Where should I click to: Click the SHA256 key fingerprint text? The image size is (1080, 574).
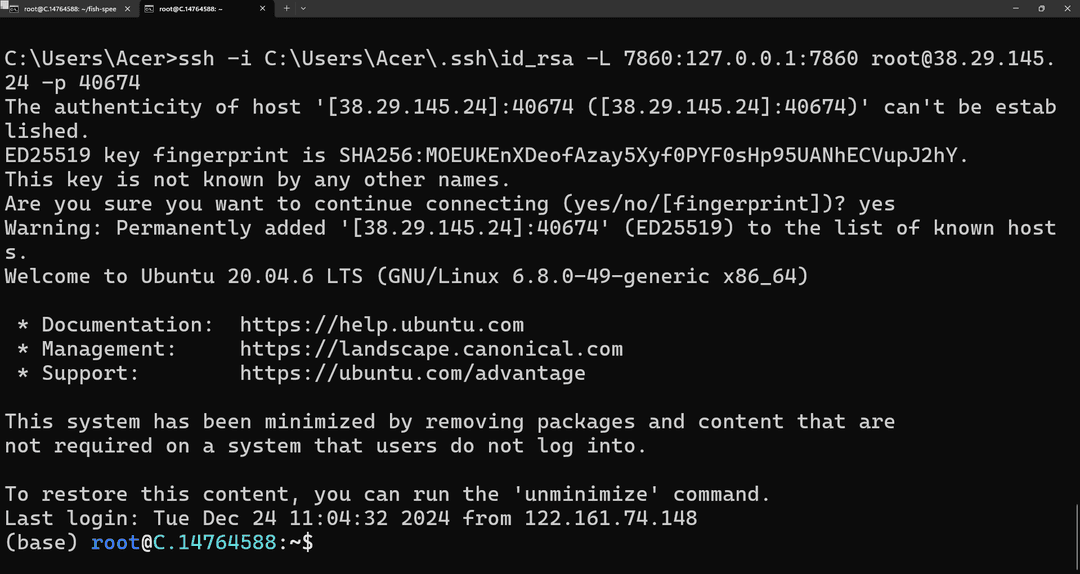click(697, 155)
